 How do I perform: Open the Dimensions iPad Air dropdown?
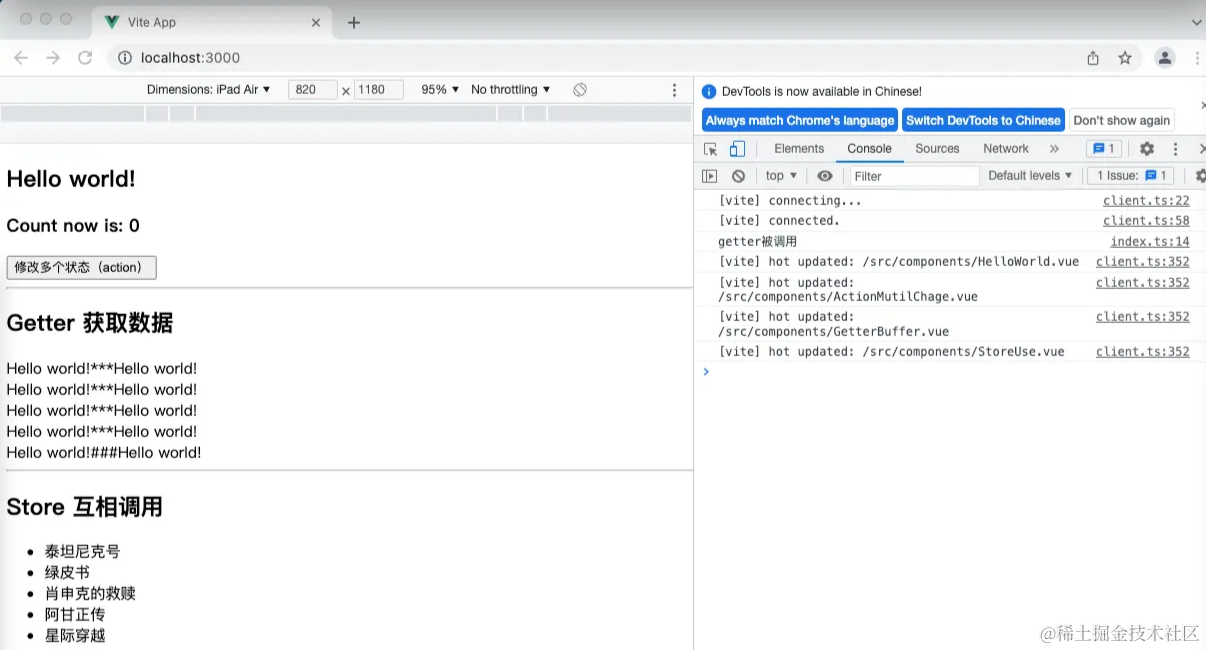pos(208,90)
